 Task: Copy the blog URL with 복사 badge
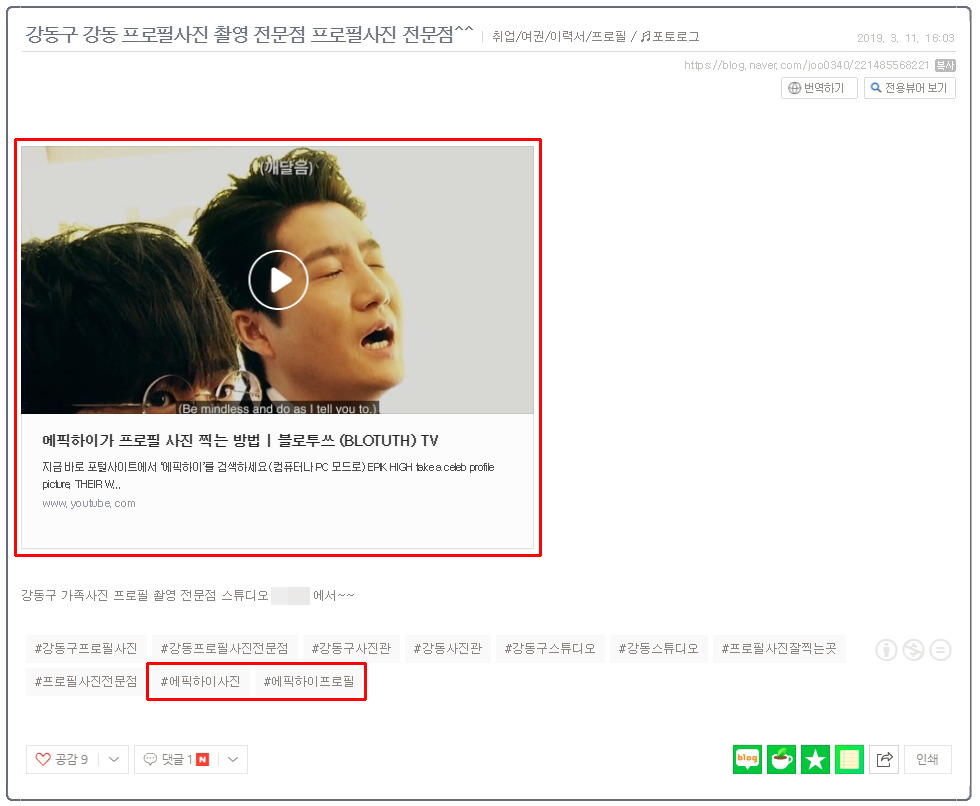pyautogui.click(x=945, y=65)
